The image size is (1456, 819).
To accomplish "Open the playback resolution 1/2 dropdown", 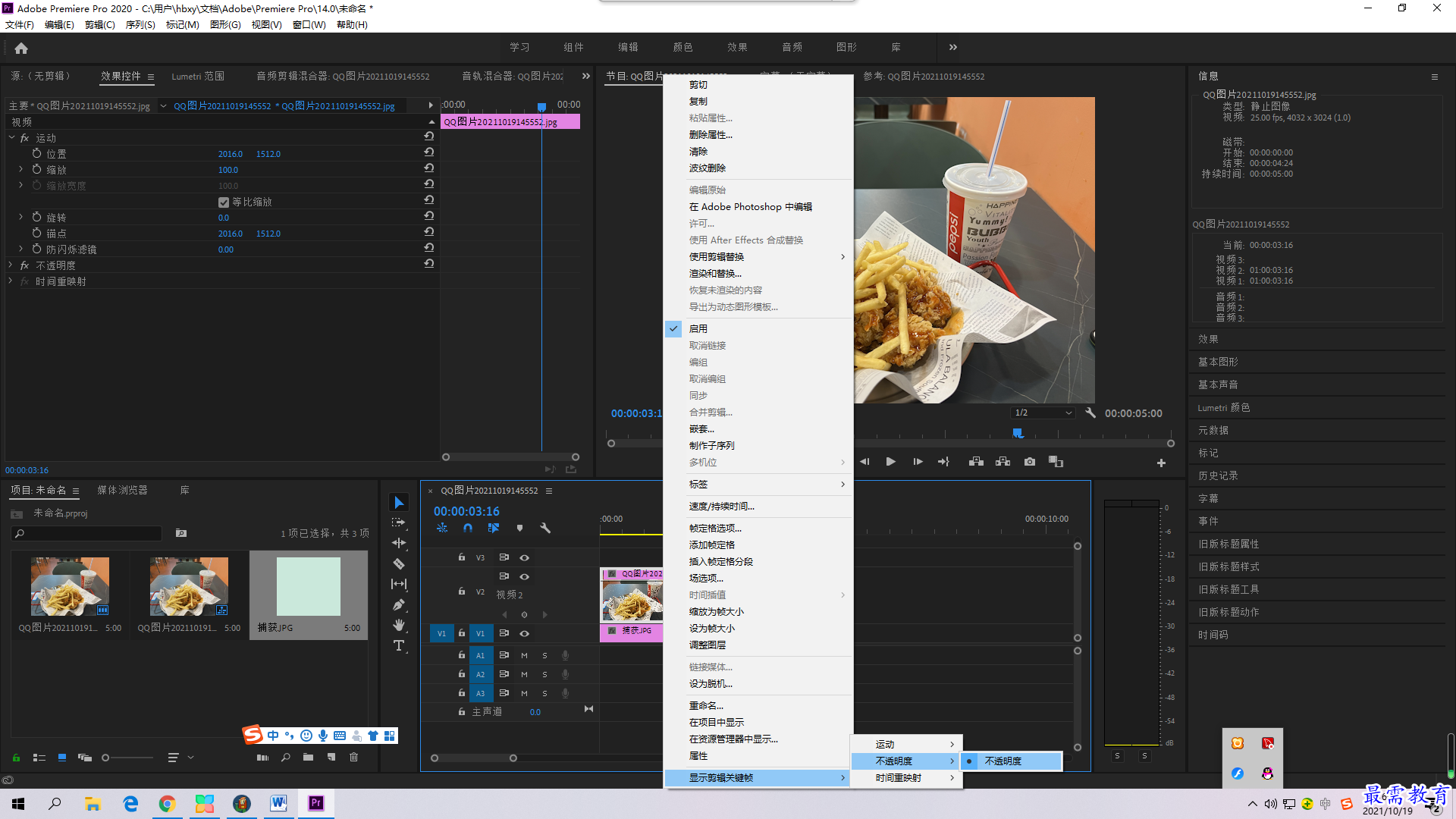I will [x=1043, y=413].
